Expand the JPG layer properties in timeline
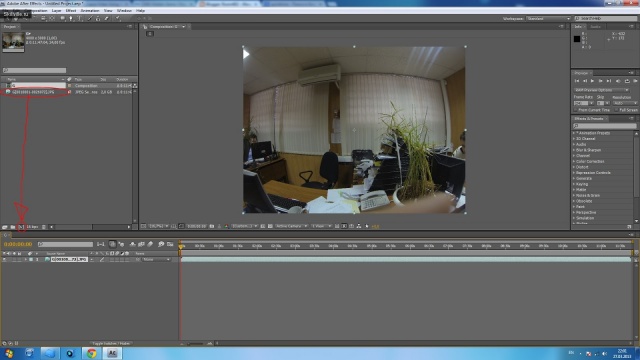640x360 pixels. coord(25,260)
